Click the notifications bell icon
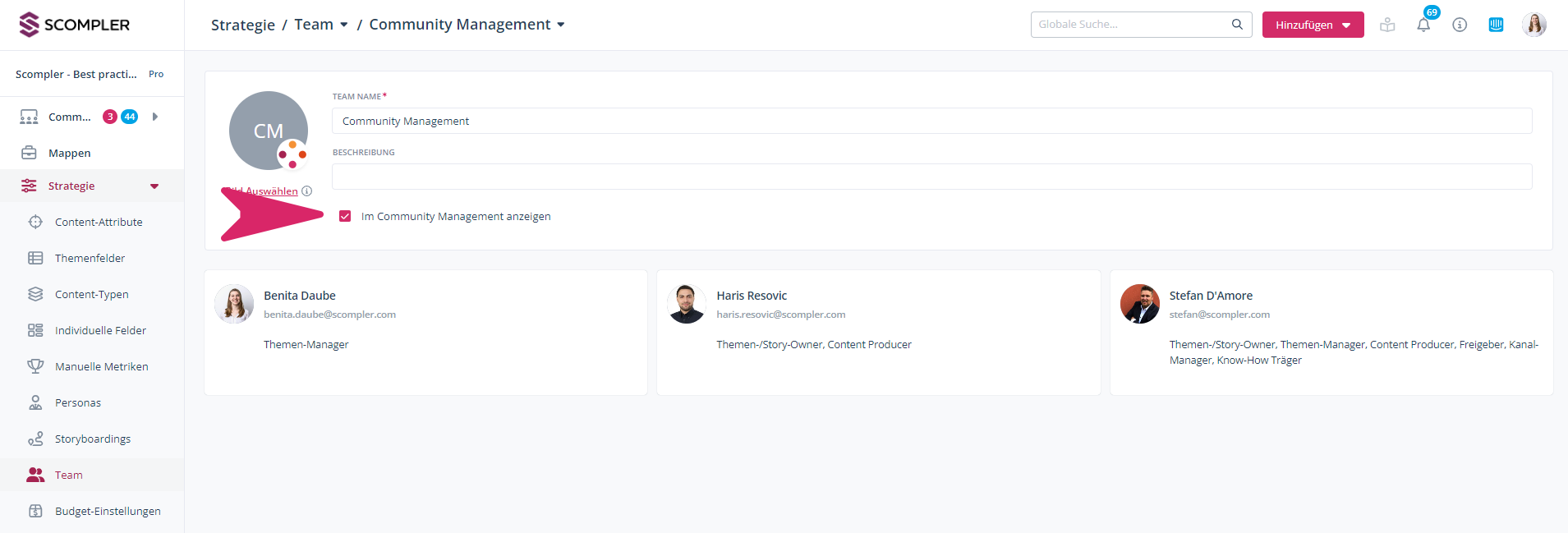The image size is (1568, 533). 1423,25
